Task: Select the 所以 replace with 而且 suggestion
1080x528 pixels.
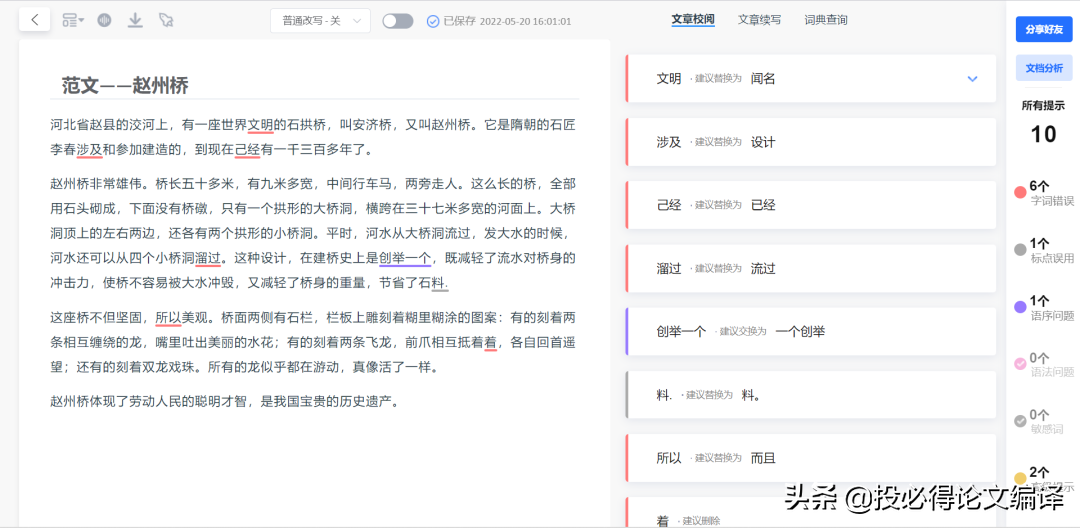Action: 811,458
